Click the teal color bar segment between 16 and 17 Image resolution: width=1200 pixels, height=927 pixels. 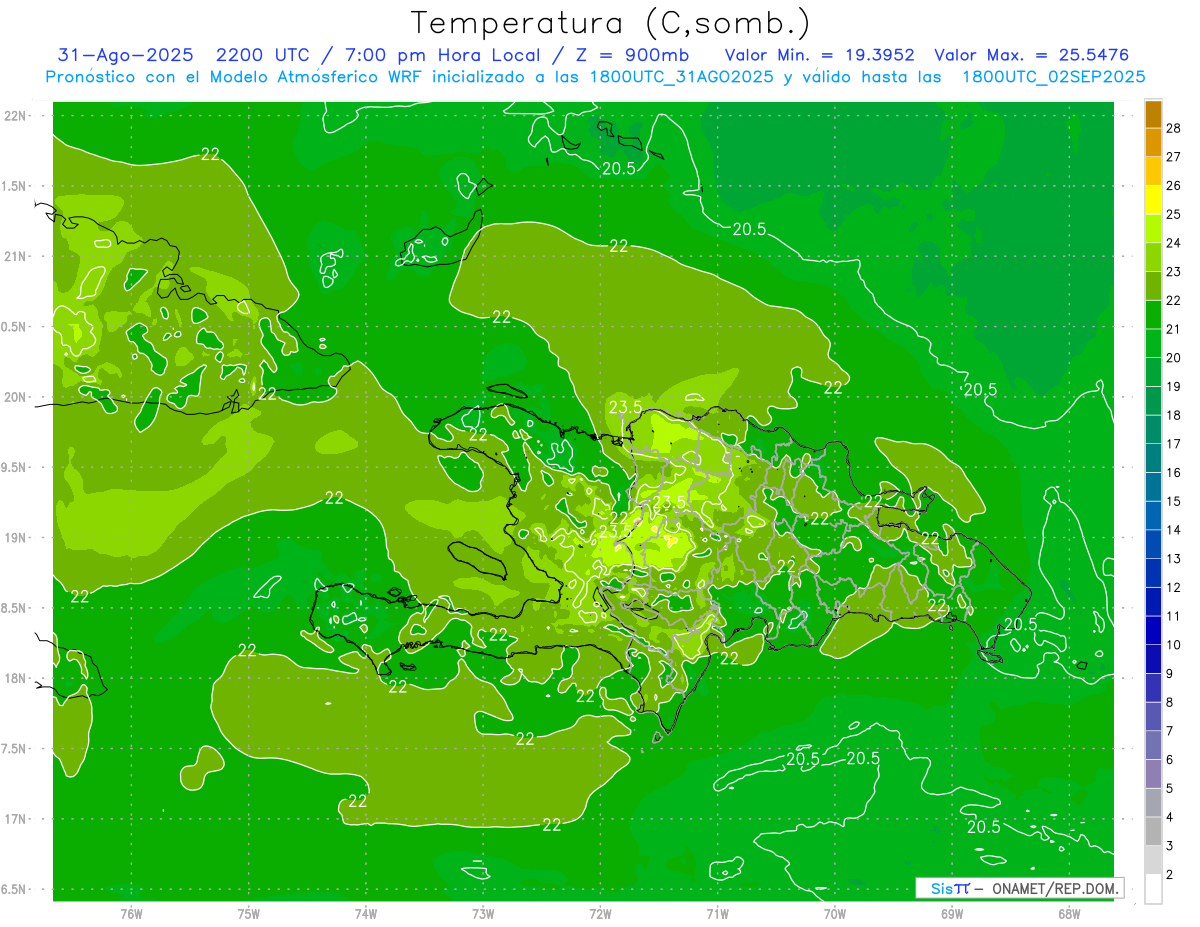point(1154,458)
